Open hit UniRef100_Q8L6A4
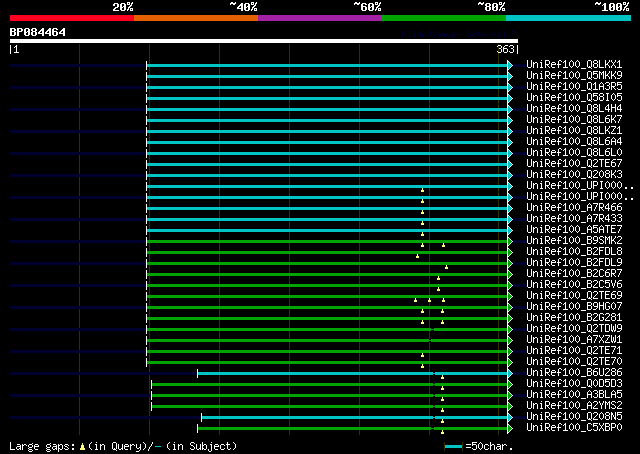 [574, 141]
